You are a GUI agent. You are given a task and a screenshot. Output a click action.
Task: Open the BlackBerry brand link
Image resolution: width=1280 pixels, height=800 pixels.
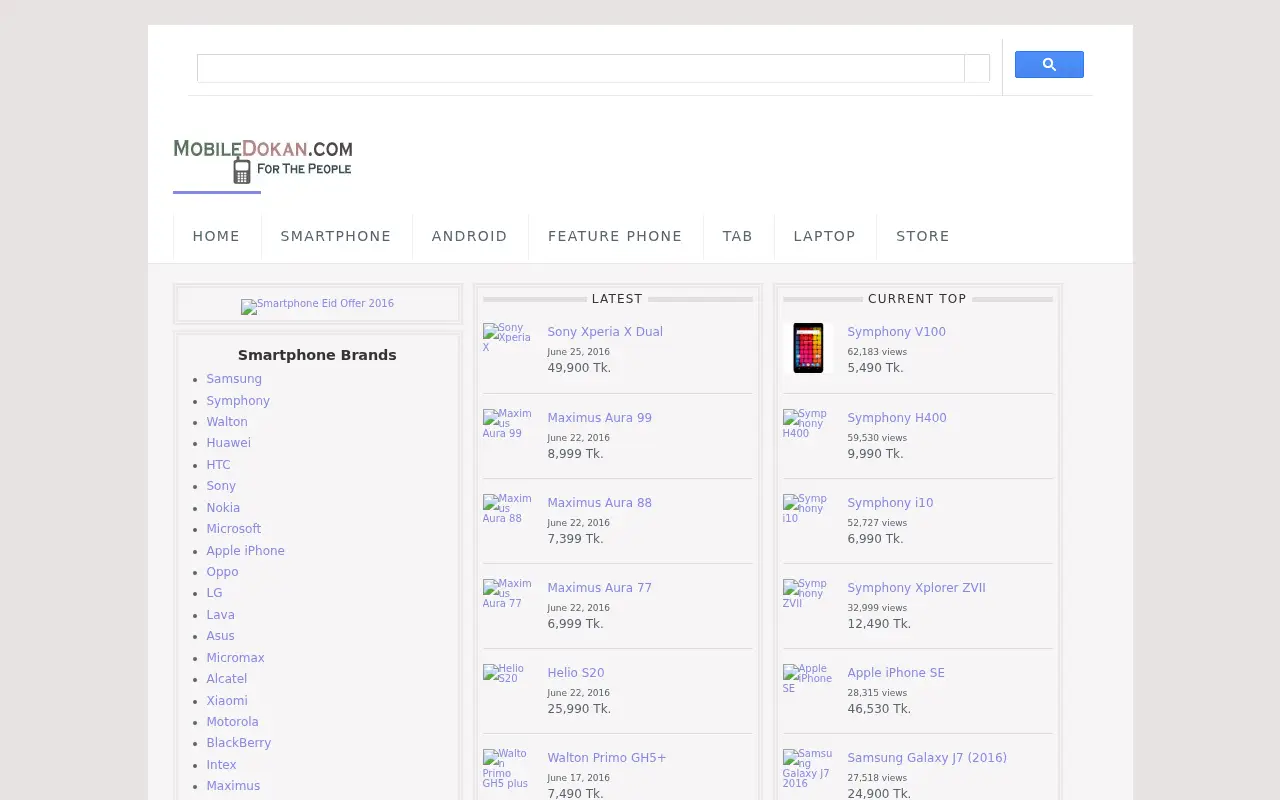pyautogui.click(x=239, y=743)
